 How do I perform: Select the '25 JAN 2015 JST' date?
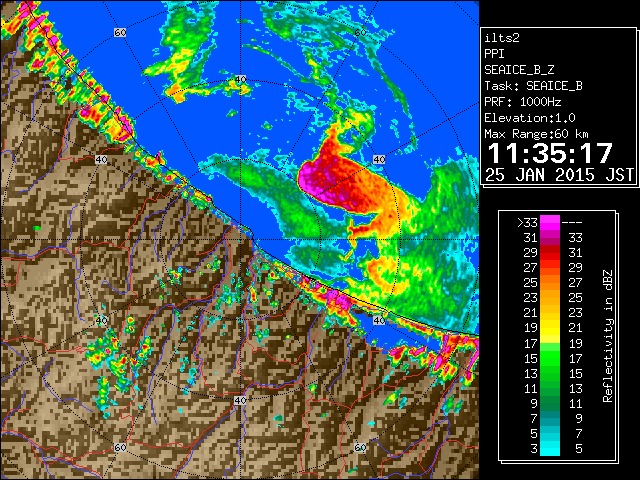tap(560, 175)
